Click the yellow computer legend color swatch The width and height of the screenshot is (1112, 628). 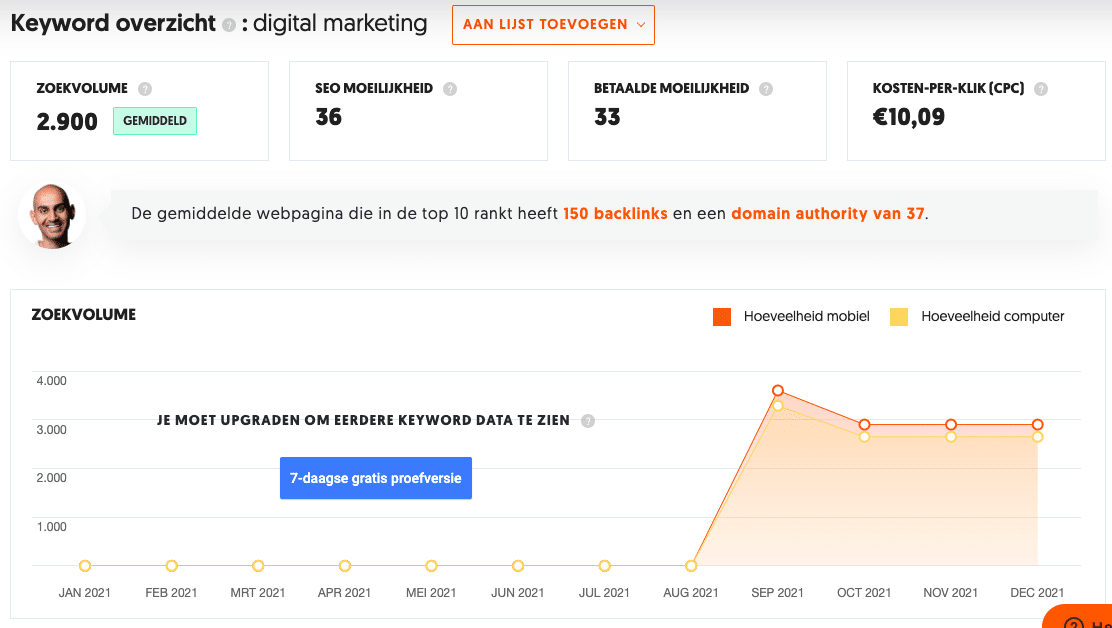(x=899, y=317)
